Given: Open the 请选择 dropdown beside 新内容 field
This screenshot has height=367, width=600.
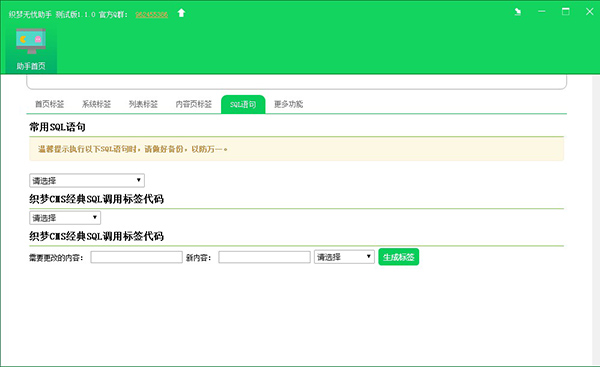Looking at the screenshot, I should [x=344, y=257].
